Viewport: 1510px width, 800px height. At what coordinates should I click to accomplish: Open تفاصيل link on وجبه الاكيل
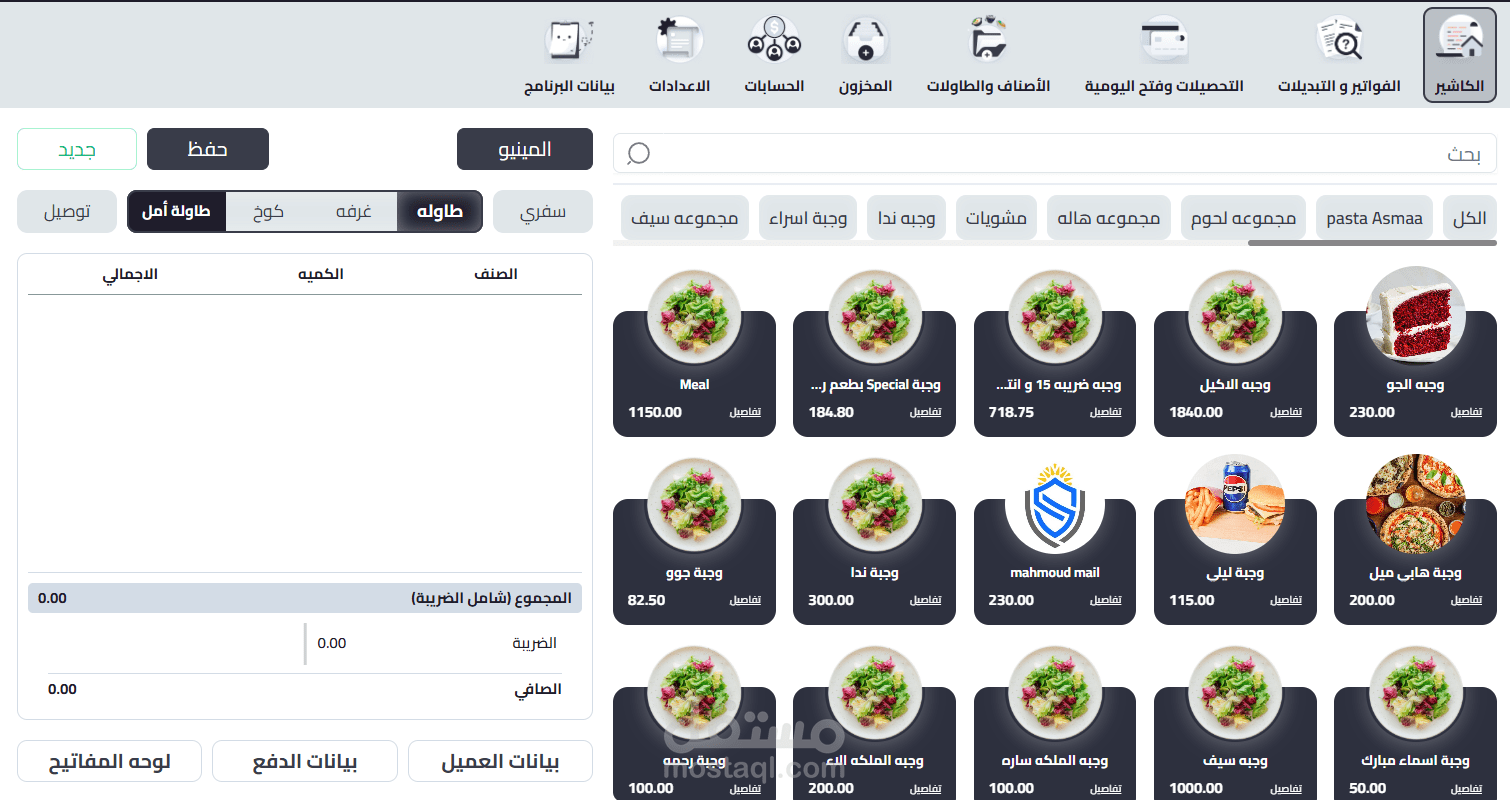coord(1286,412)
